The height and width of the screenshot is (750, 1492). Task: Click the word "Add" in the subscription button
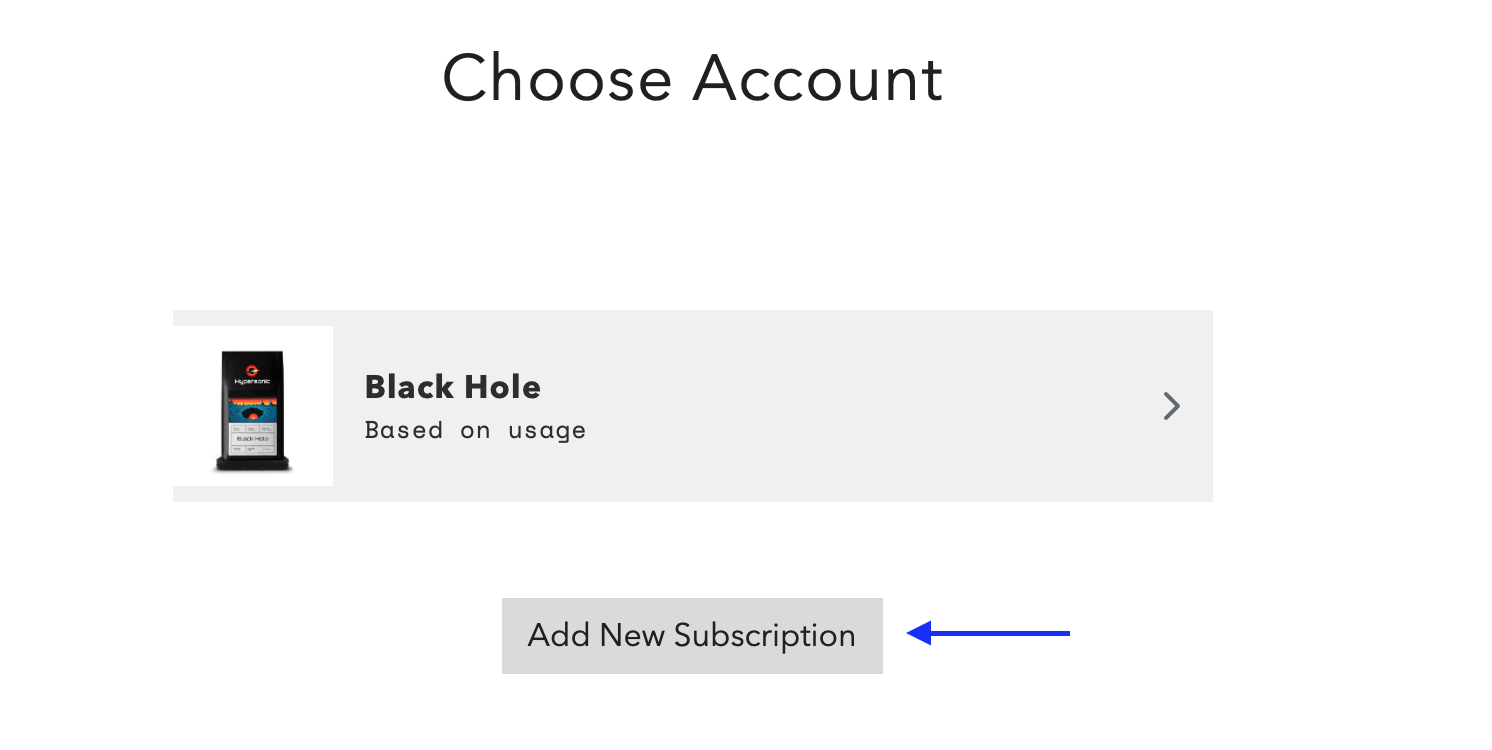coord(558,636)
